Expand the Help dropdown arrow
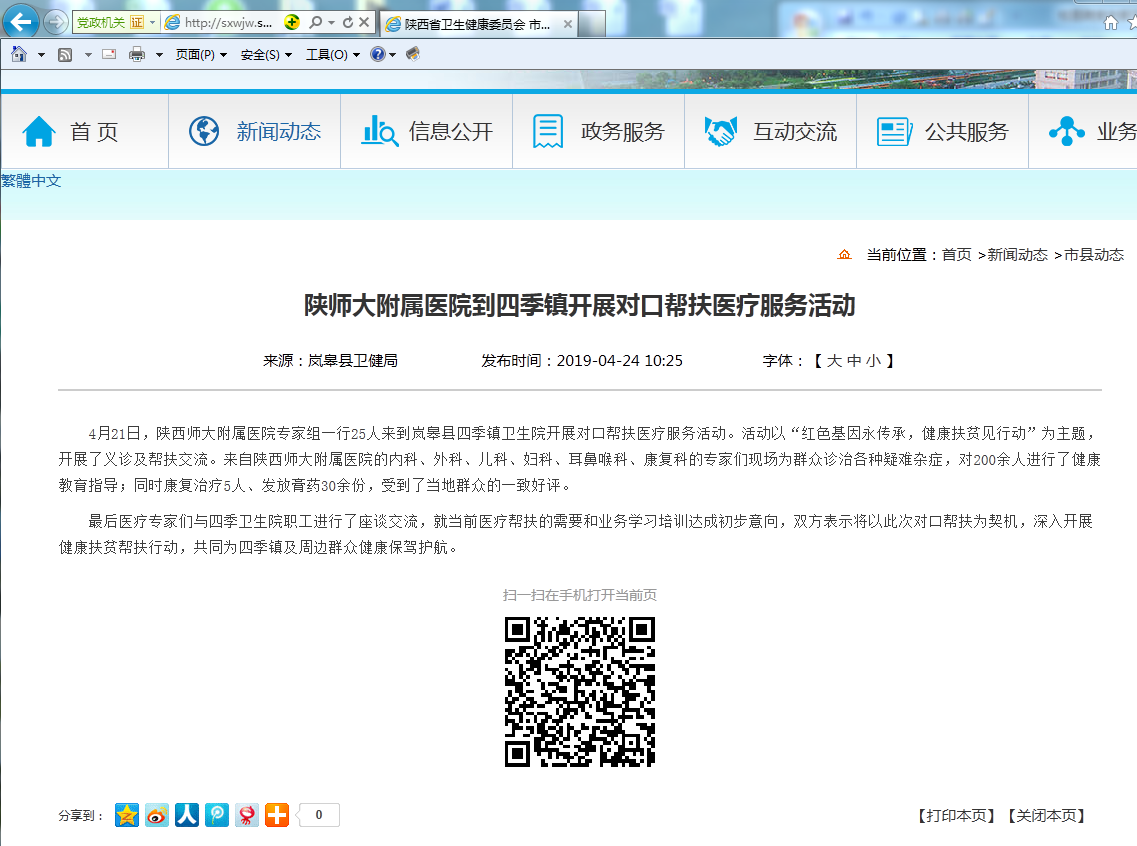Screen dimensions: 1137x846 (392, 54)
